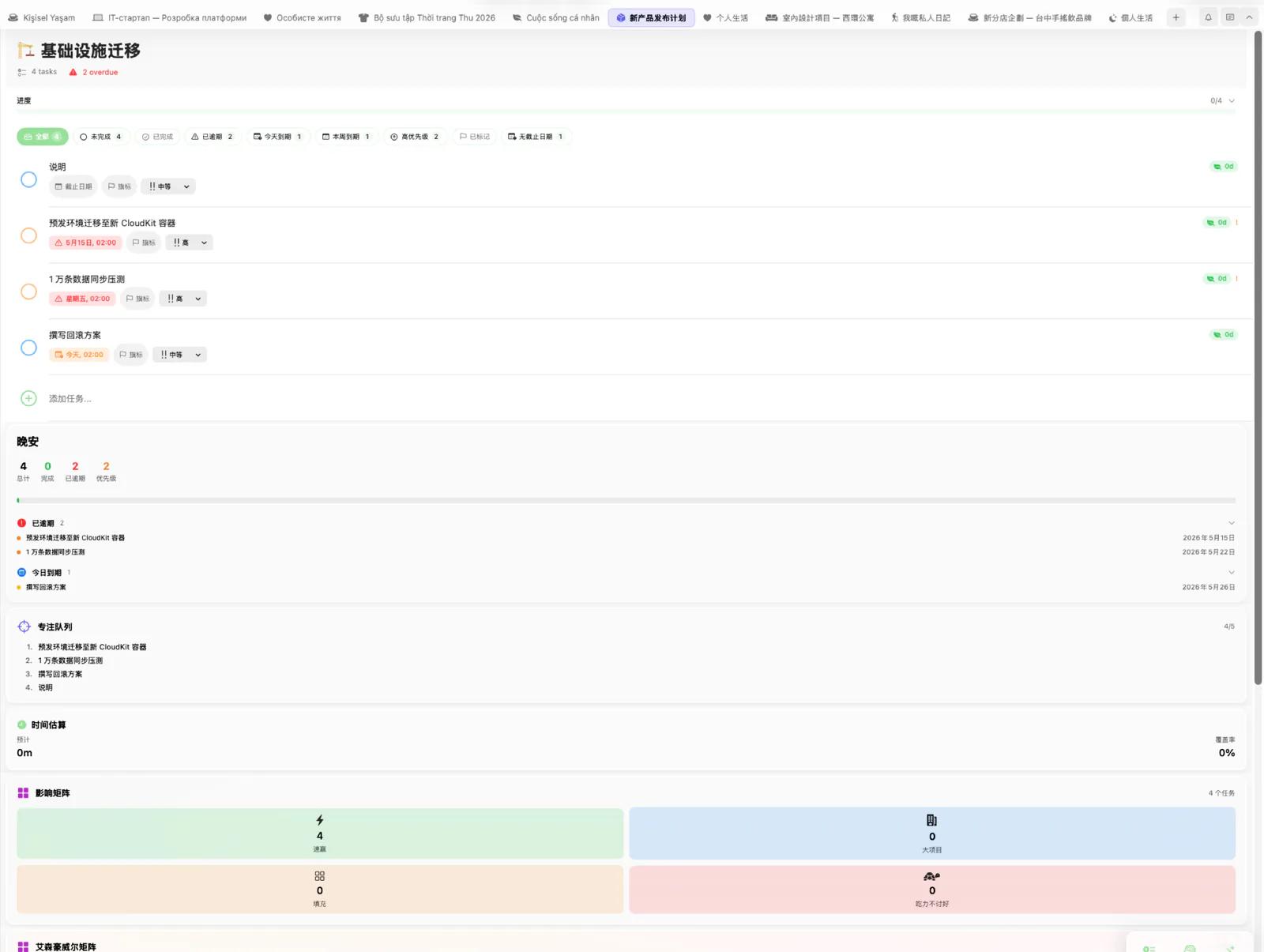Open the sidebar panel layout icon
1264x952 pixels.
pos(1230,17)
